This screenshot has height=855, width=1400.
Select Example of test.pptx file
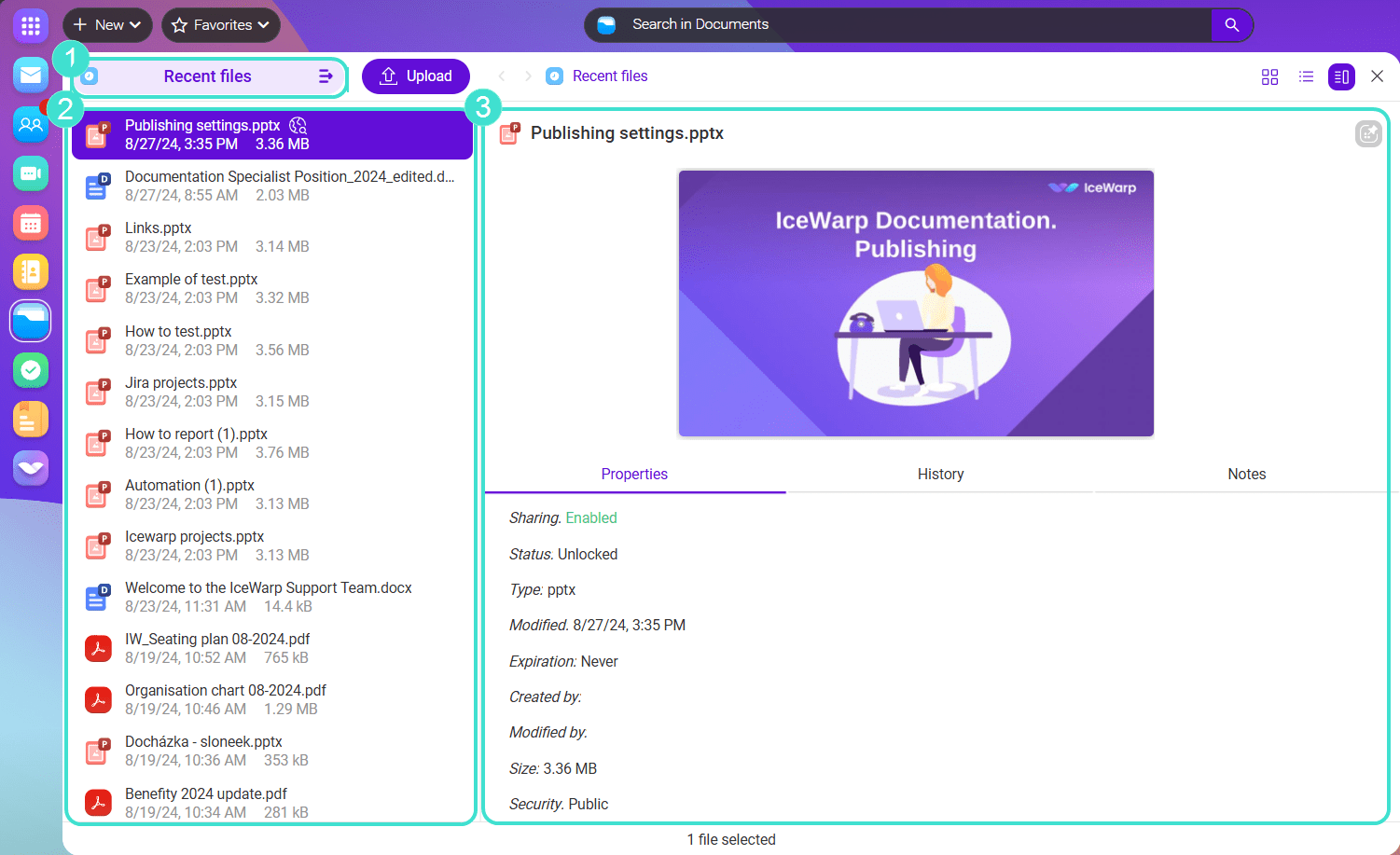pyautogui.click(x=272, y=288)
